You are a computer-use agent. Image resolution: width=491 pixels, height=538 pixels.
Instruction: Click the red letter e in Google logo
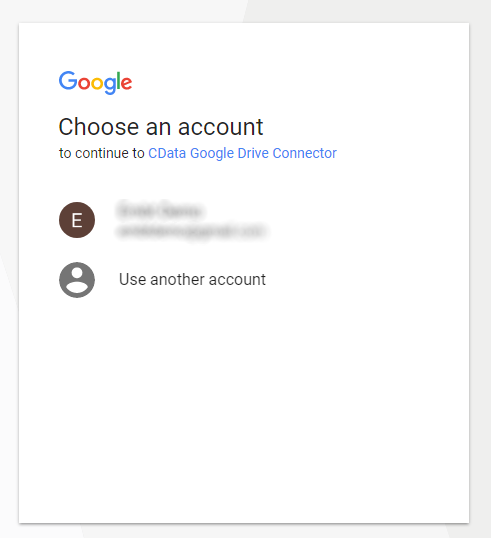pos(126,83)
